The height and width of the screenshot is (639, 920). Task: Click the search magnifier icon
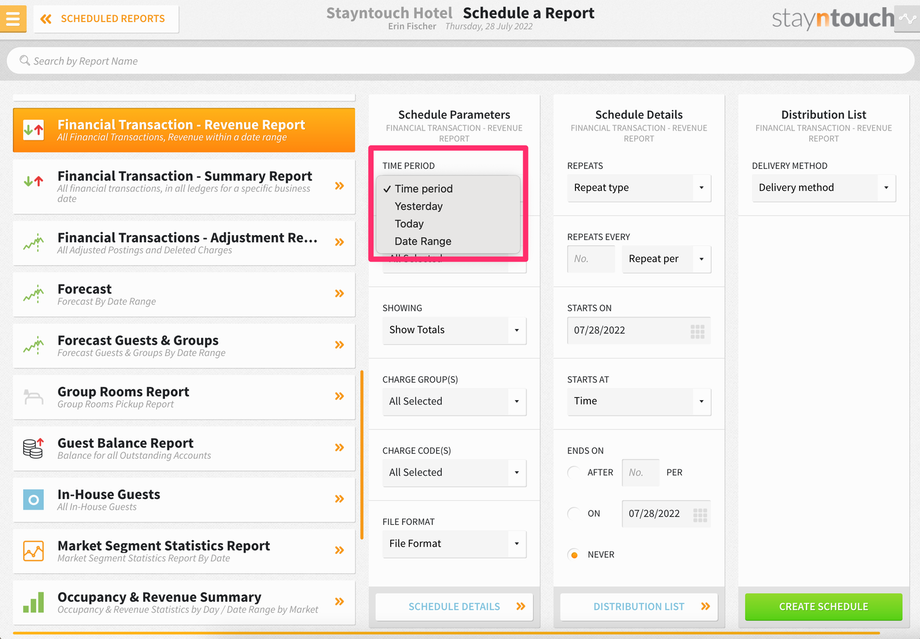click(x=25, y=60)
